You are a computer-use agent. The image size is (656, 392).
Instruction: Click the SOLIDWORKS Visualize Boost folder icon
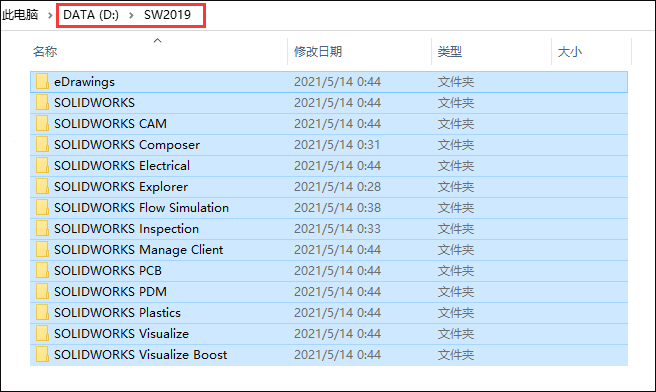(42, 354)
